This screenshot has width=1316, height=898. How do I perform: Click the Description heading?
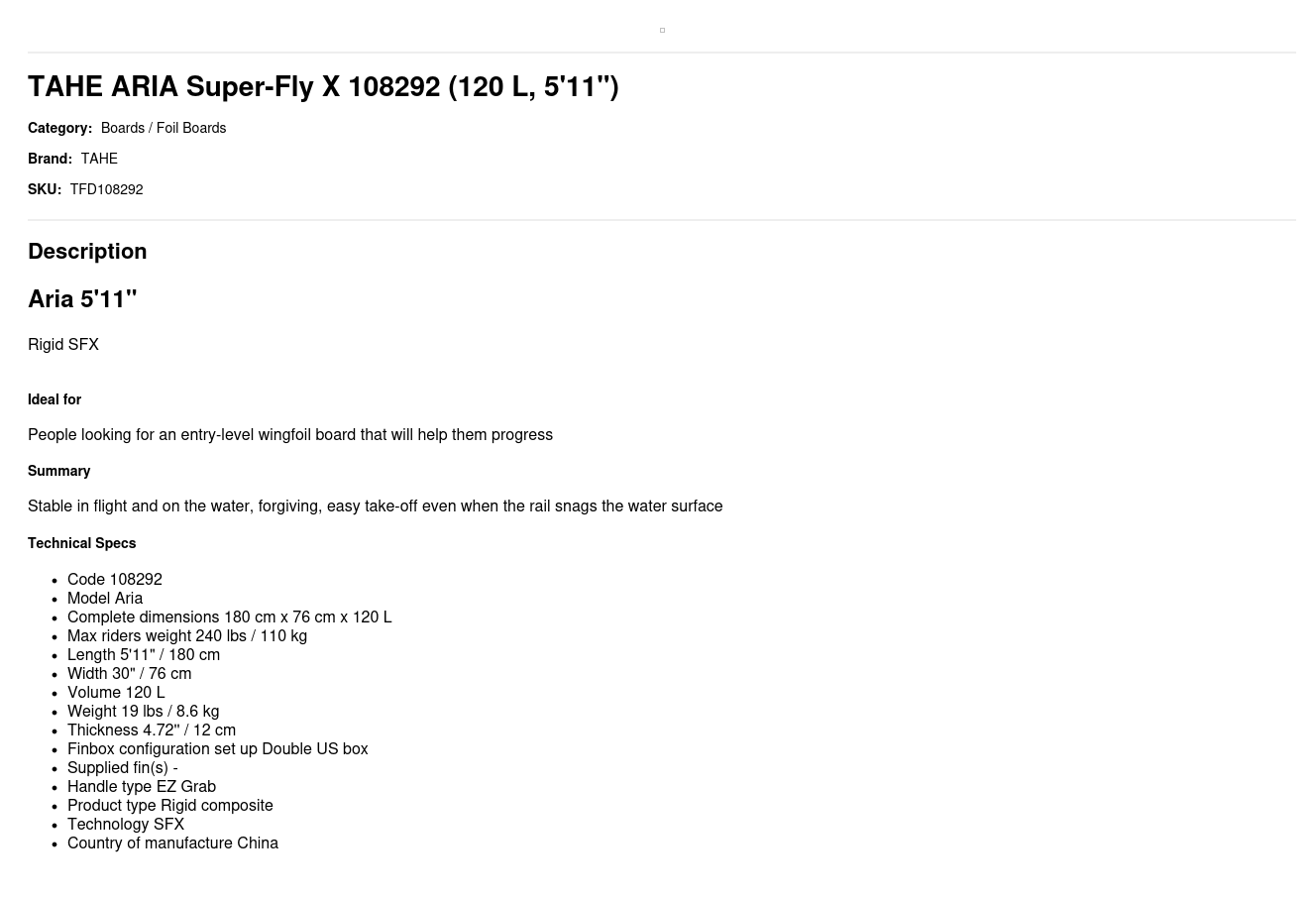coord(87,252)
